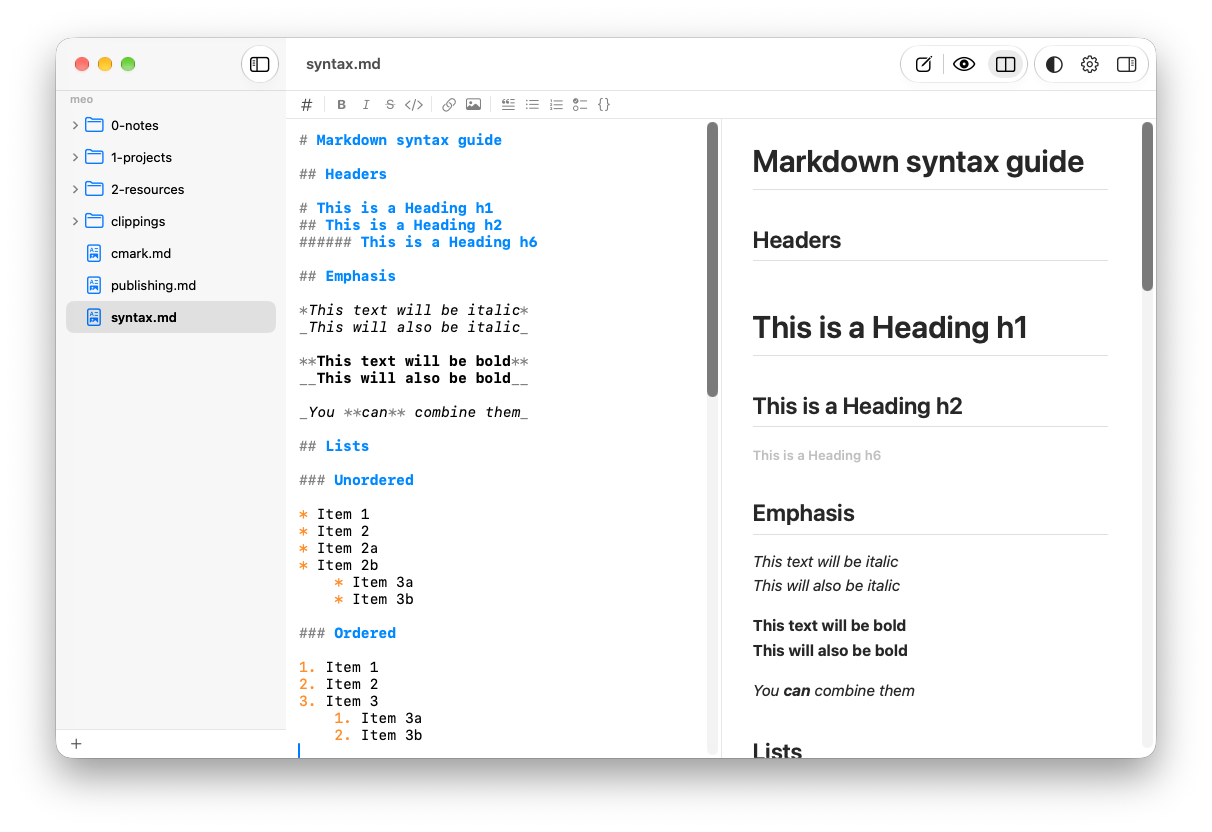Expand the 1-projects folder
The image size is (1212, 832).
pyautogui.click(x=75, y=157)
